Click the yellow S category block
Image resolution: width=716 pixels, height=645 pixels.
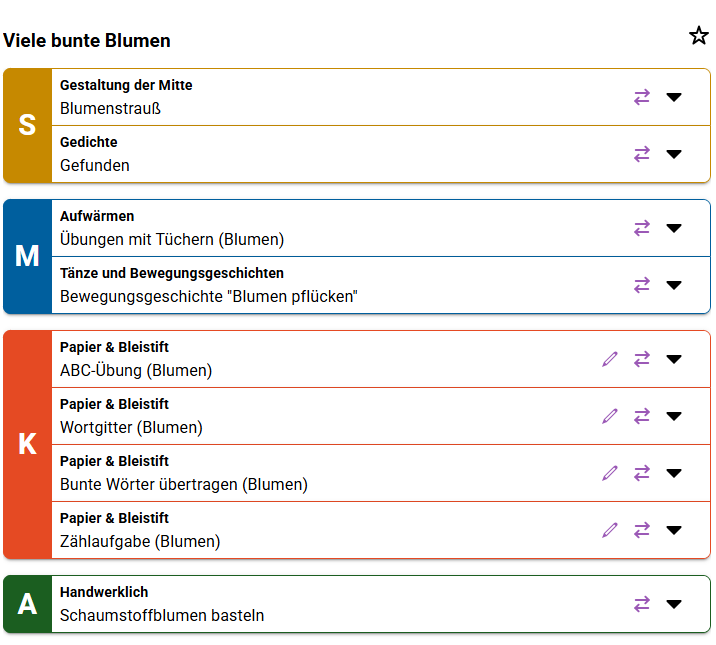tap(27, 126)
